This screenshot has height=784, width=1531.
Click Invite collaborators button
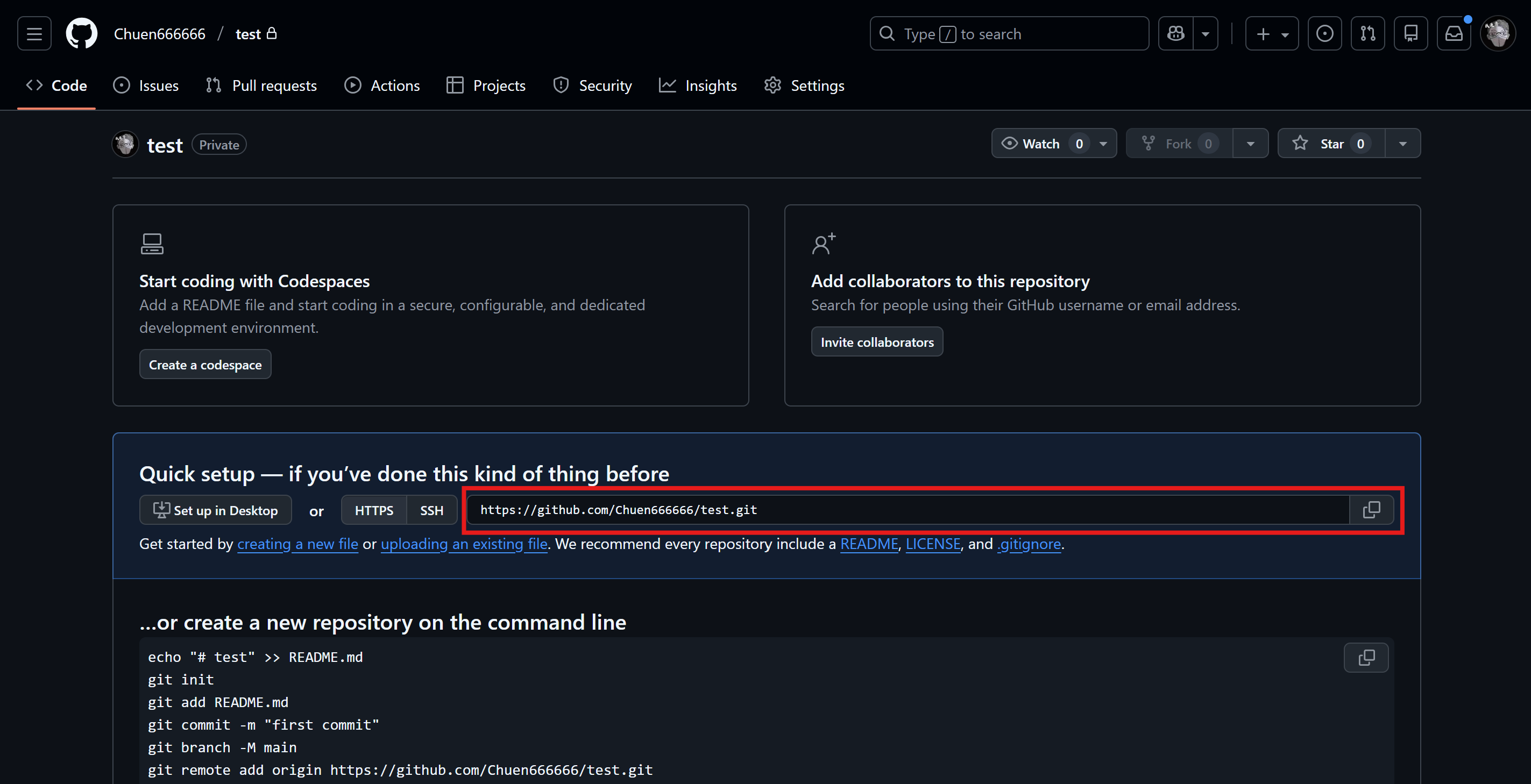(x=877, y=342)
